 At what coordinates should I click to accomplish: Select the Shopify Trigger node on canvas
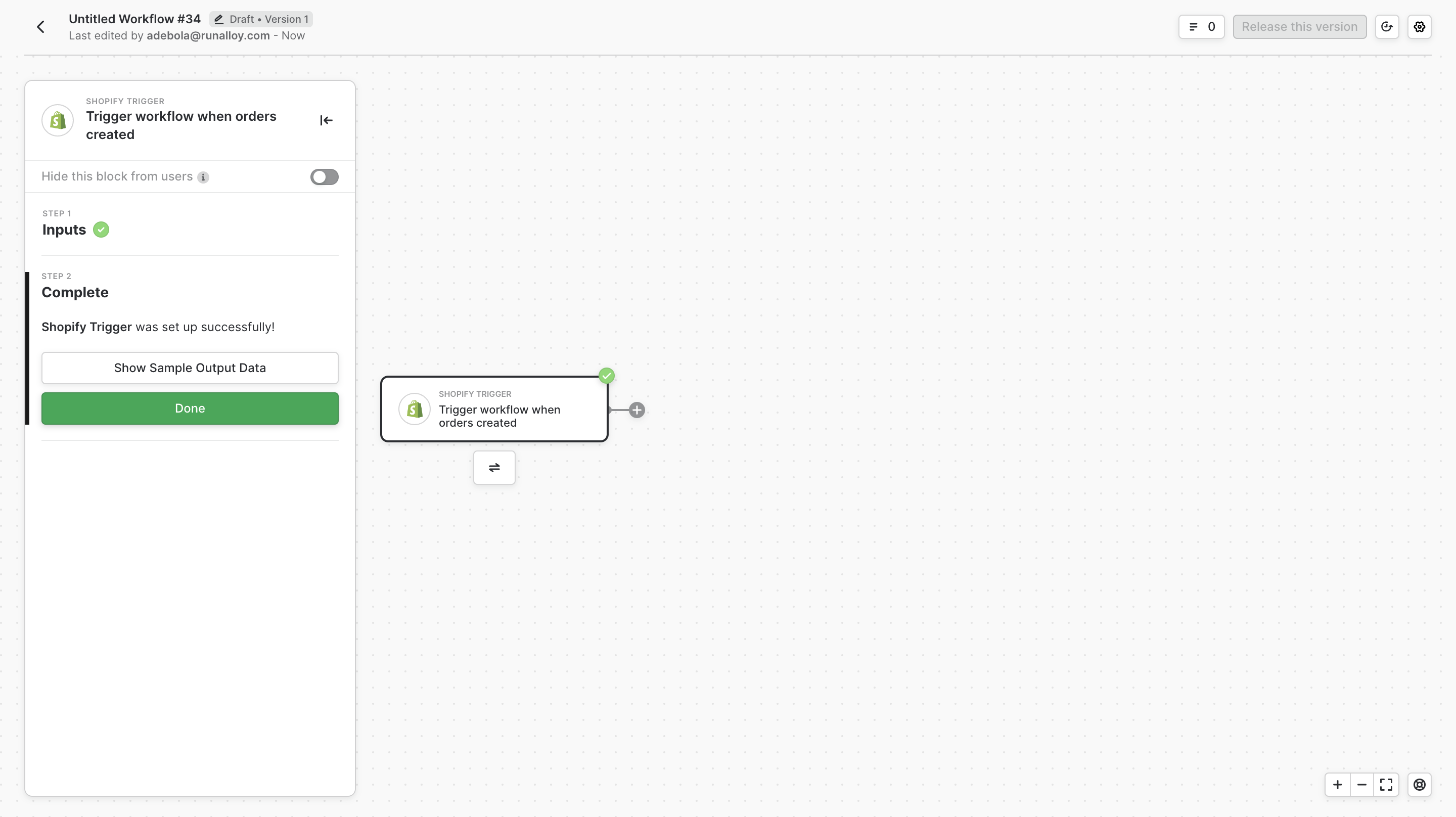coord(494,410)
